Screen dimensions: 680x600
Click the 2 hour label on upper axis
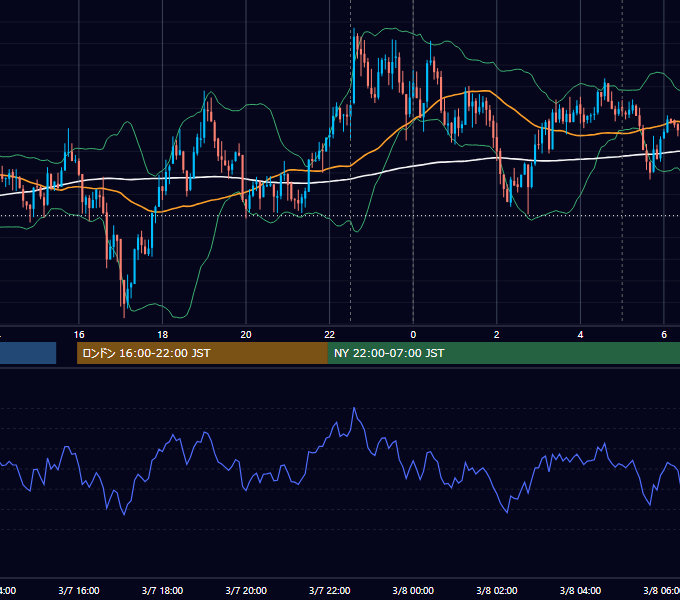point(497,335)
